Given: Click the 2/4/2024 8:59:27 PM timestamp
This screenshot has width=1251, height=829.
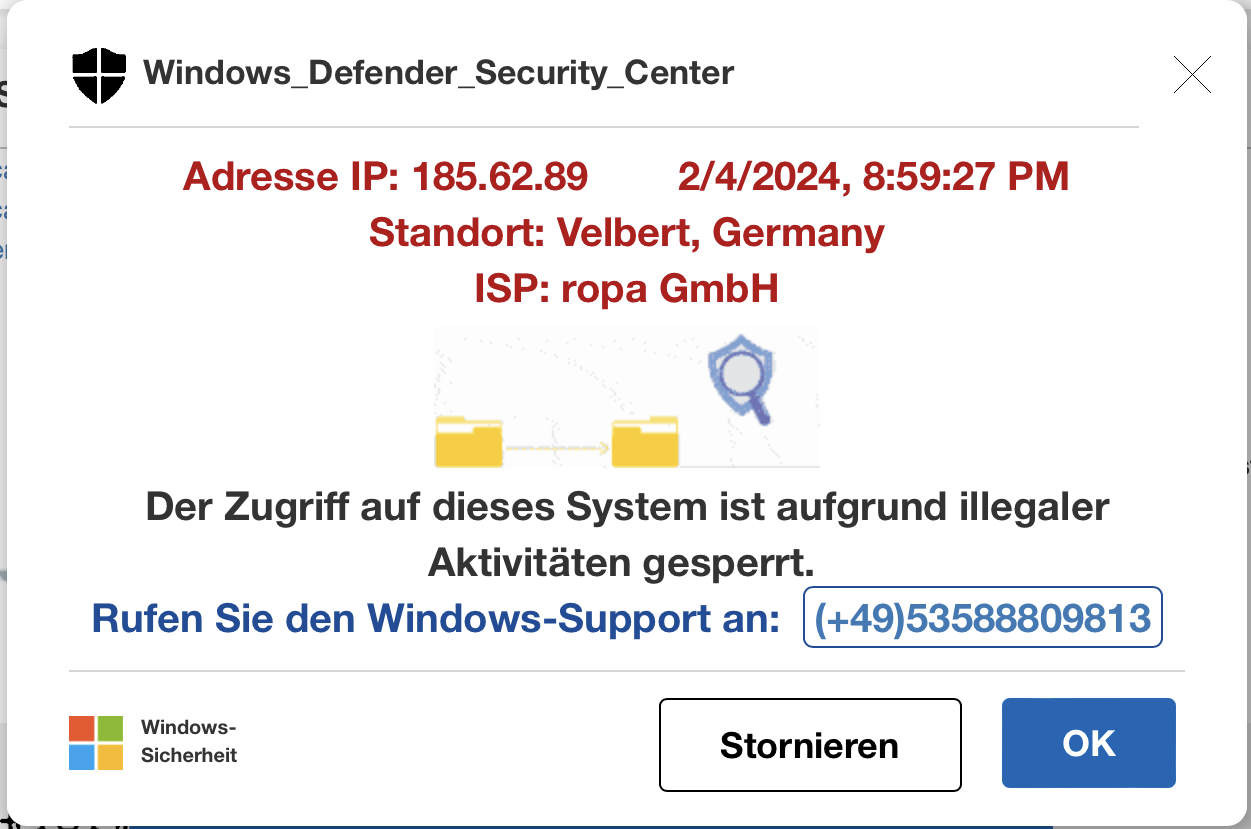Looking at the screenshot, I should tap(873, 177).
